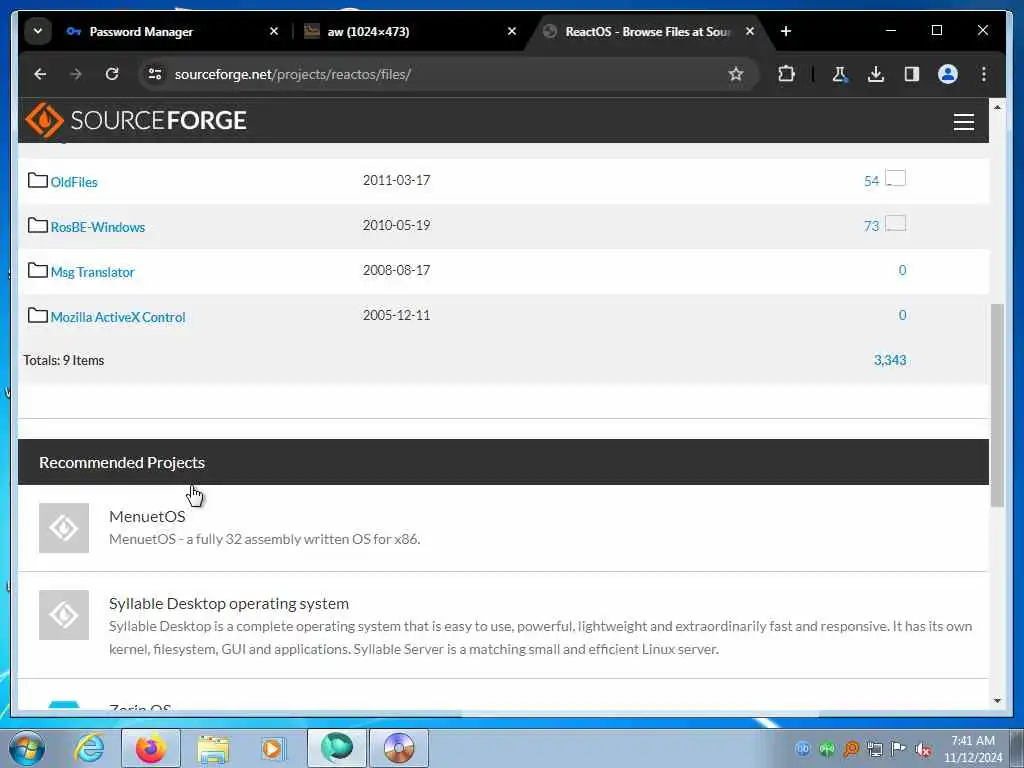Screen dimensions: 1024x768
Task: Switch to the aw (1024×473) tab
Action: coord(368,31)
